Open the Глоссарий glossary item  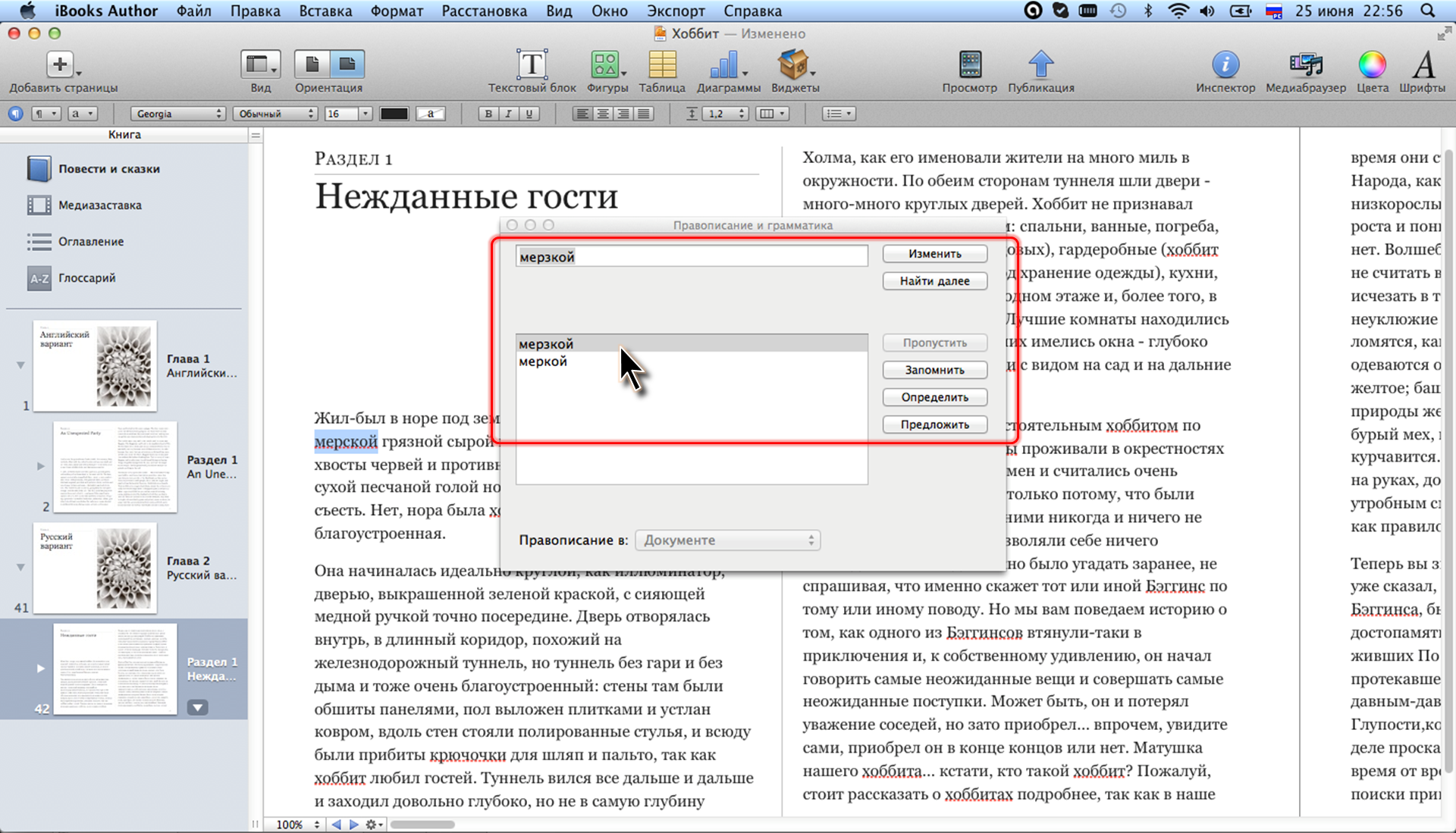[87, 277]
